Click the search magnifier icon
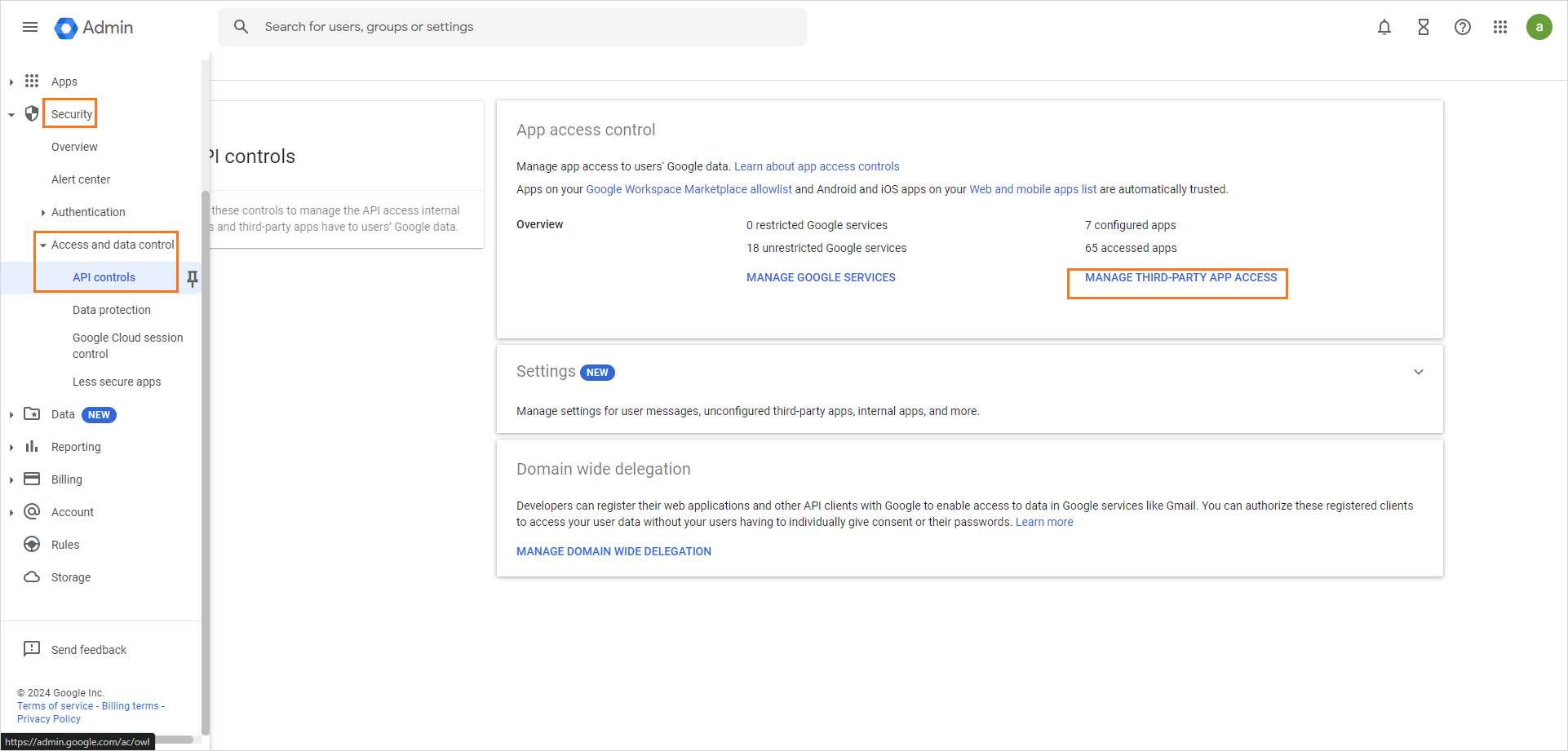The image size is (1568, 751). coord(241,27)
